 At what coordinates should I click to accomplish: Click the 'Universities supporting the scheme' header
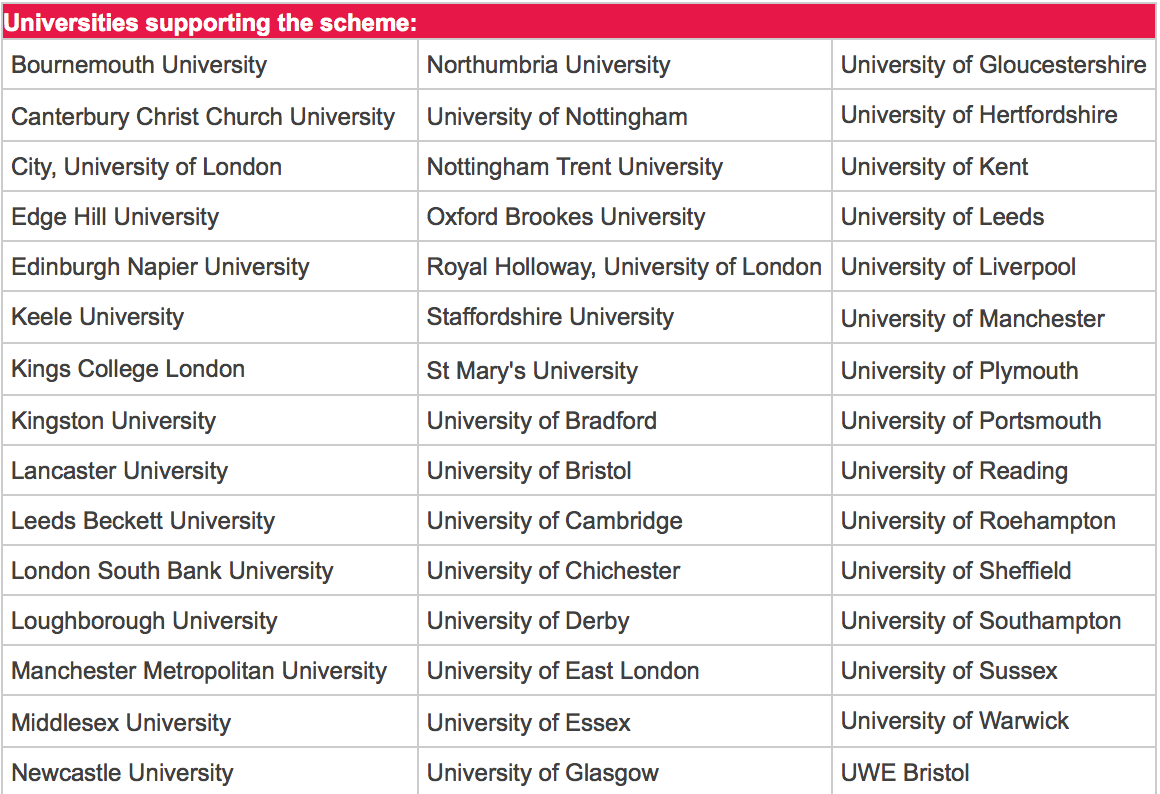click(211, 23)
